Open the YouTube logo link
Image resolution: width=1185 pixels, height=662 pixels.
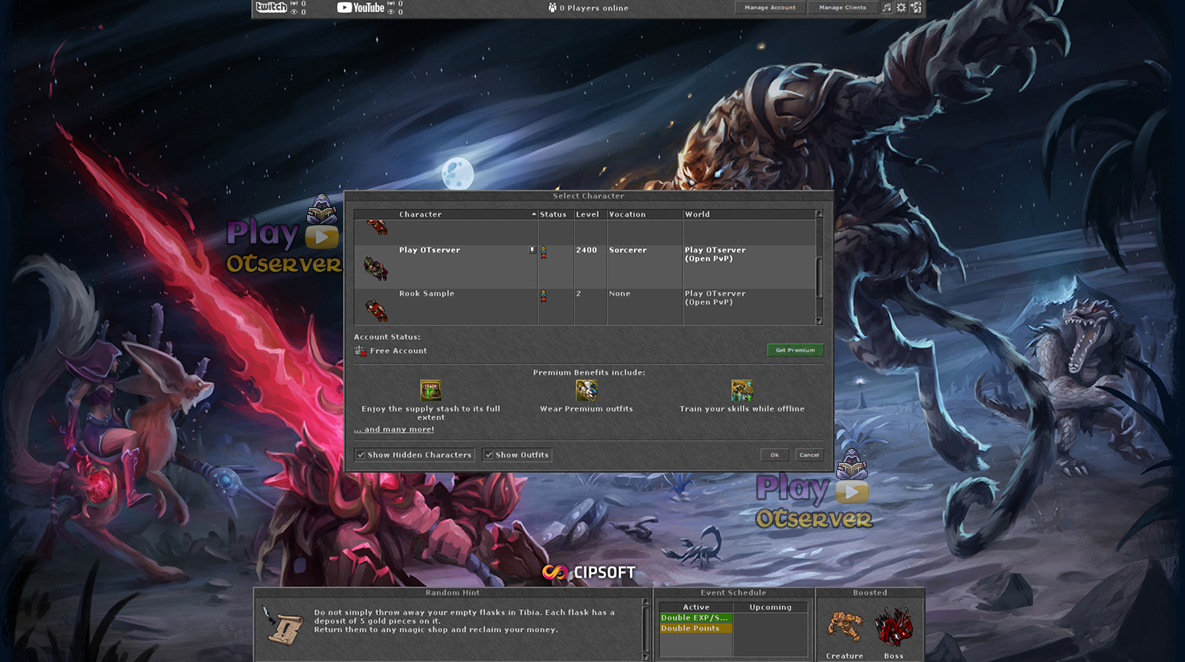(360, 8)
